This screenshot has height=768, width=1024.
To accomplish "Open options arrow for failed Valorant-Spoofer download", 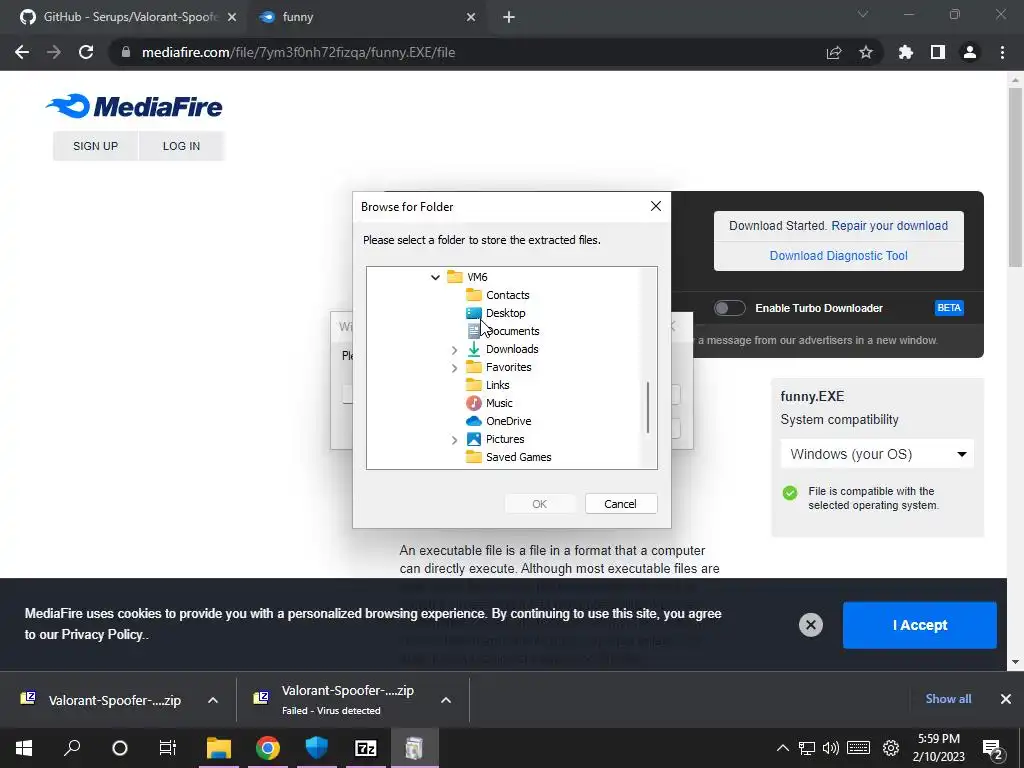I will [446, 700].
